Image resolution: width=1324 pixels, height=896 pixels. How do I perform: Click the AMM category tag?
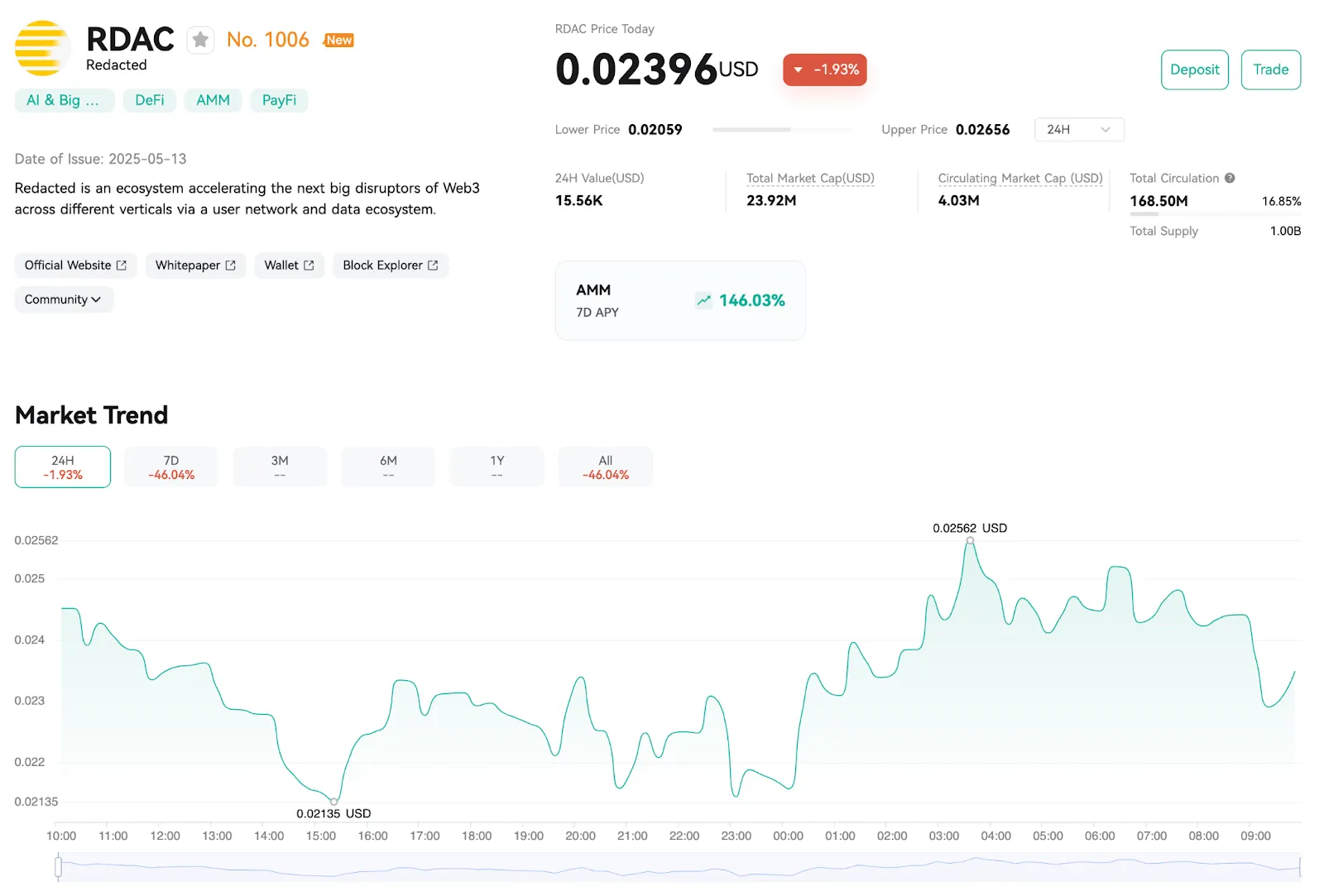213,100
